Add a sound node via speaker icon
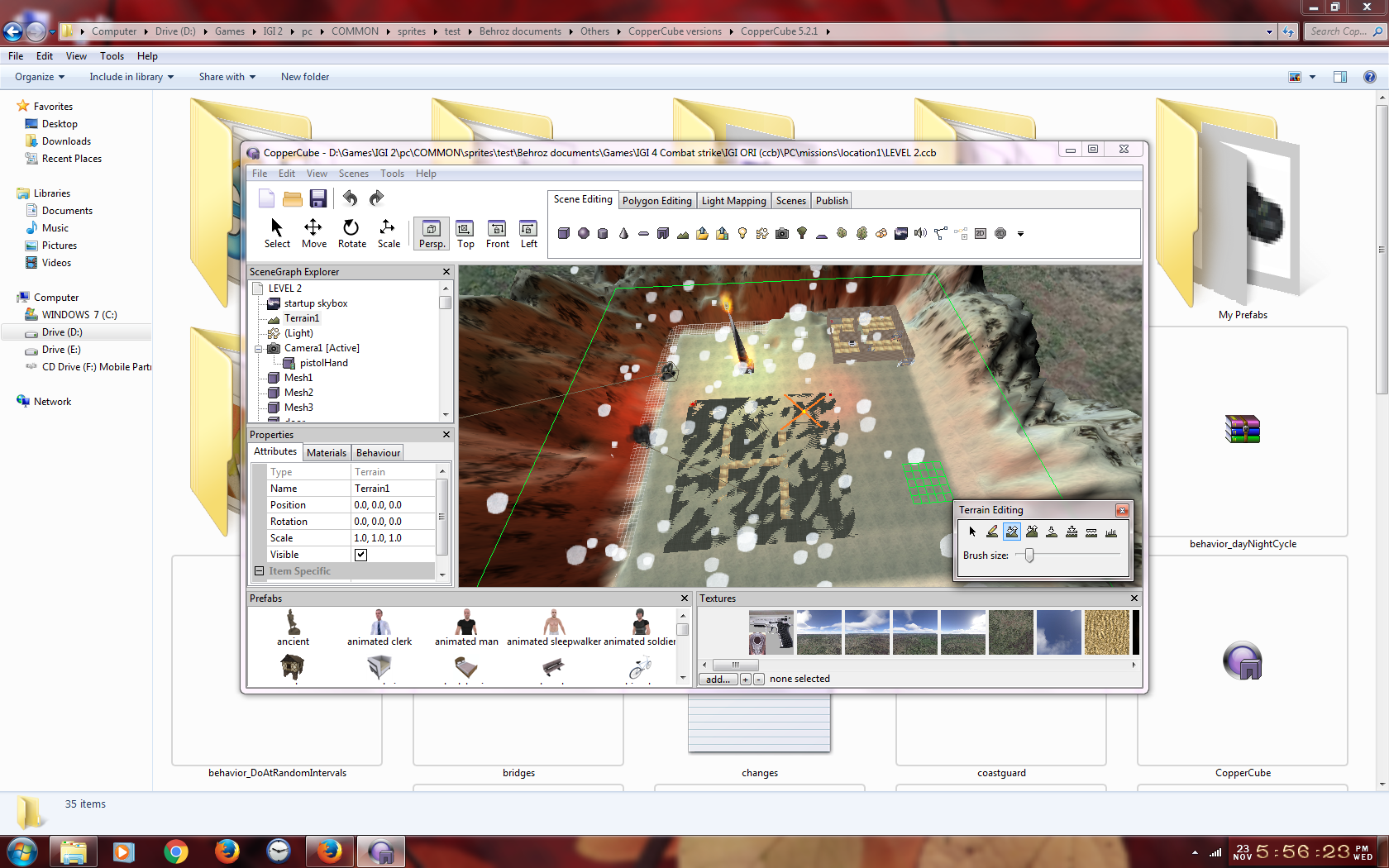 [x=920, y=233]
